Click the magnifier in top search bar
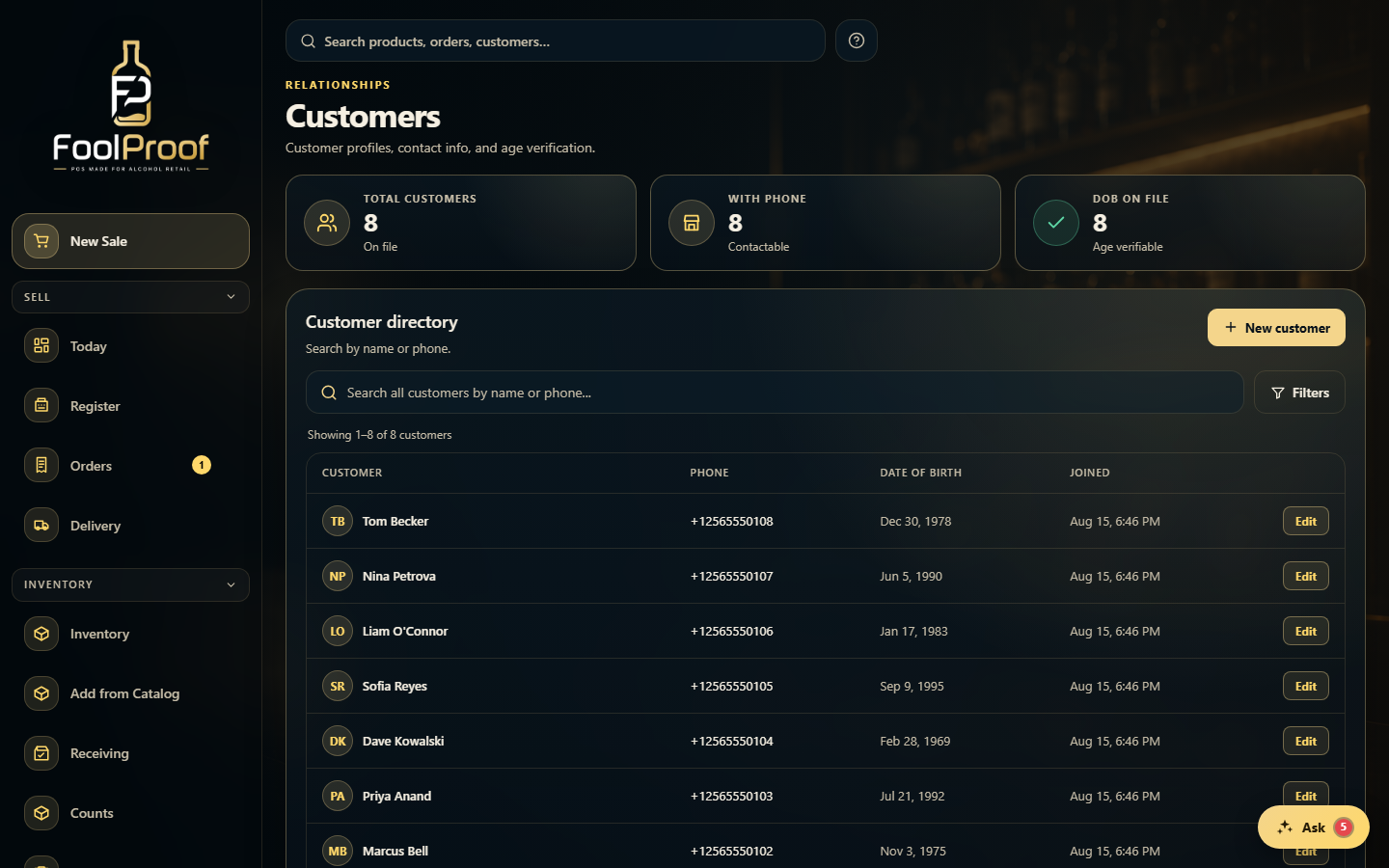This screenshot has height=868, width=1389. click(x=309, y=41)
